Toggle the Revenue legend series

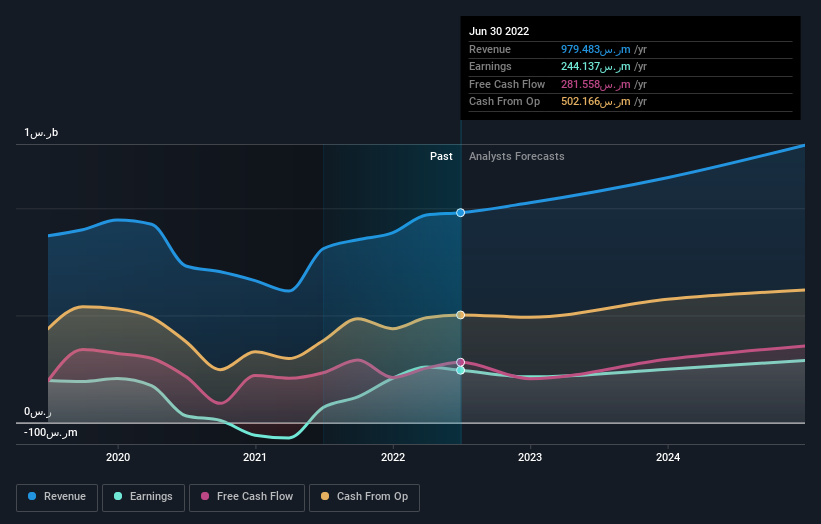(x=57, y=497)
